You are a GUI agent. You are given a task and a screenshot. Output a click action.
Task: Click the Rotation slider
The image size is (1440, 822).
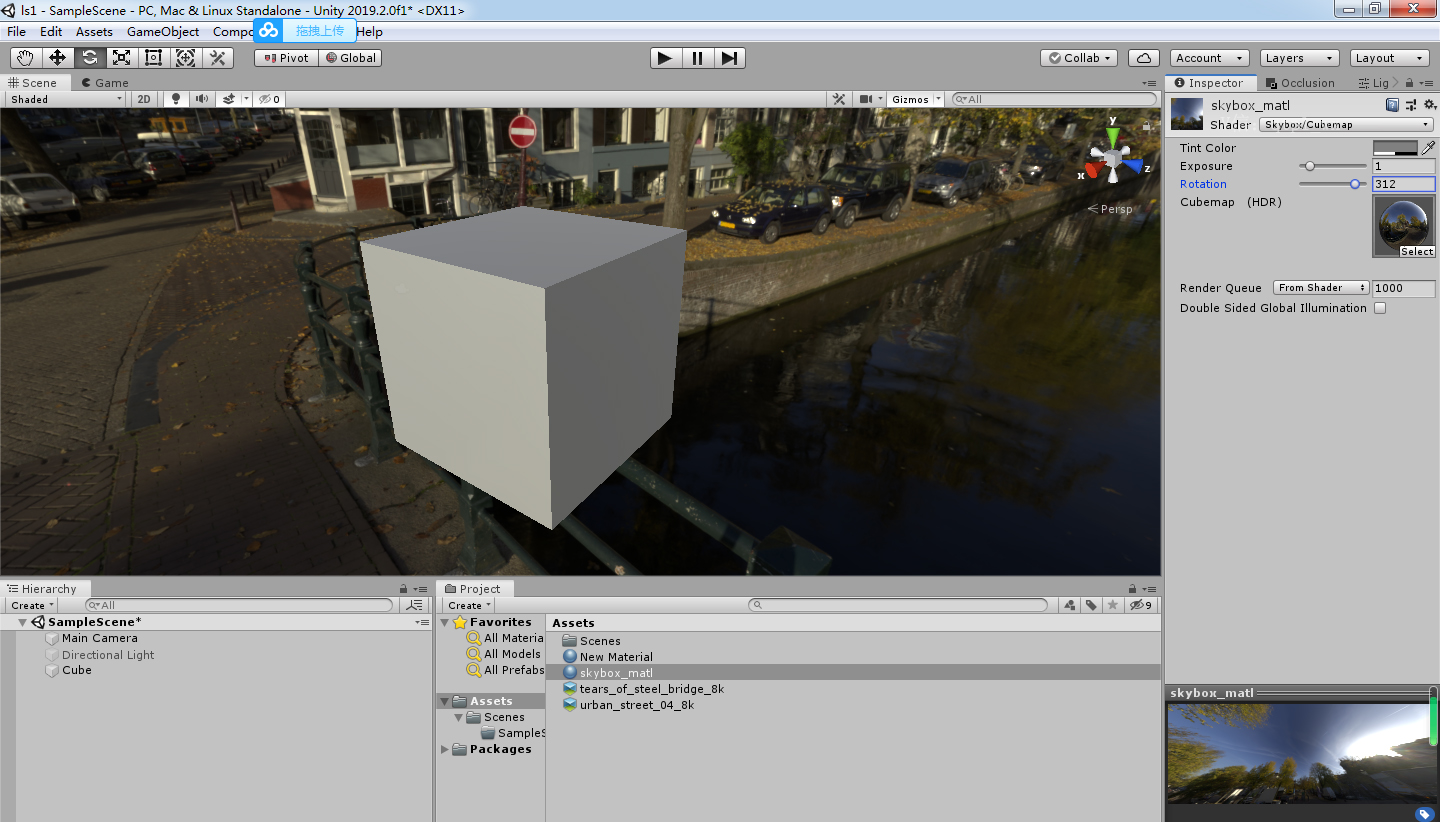coord(1333,184)
